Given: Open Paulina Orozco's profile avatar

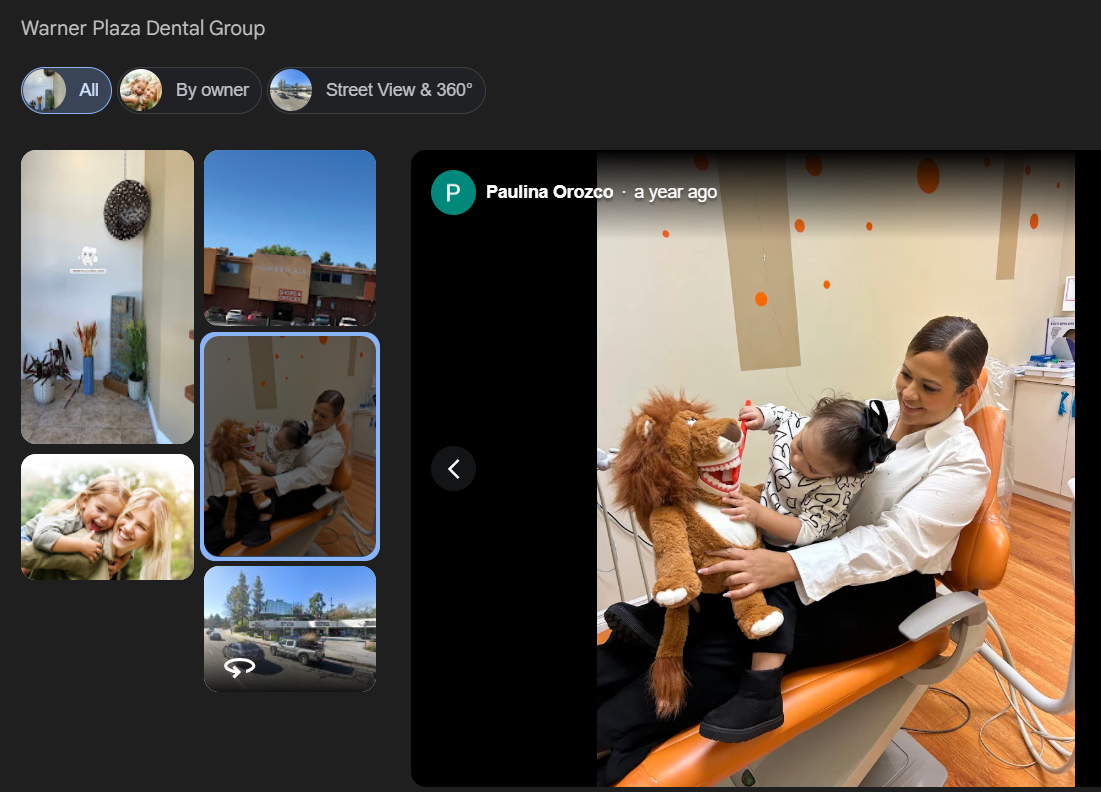Looking at the screenshot, I should (x=453, y=192).
